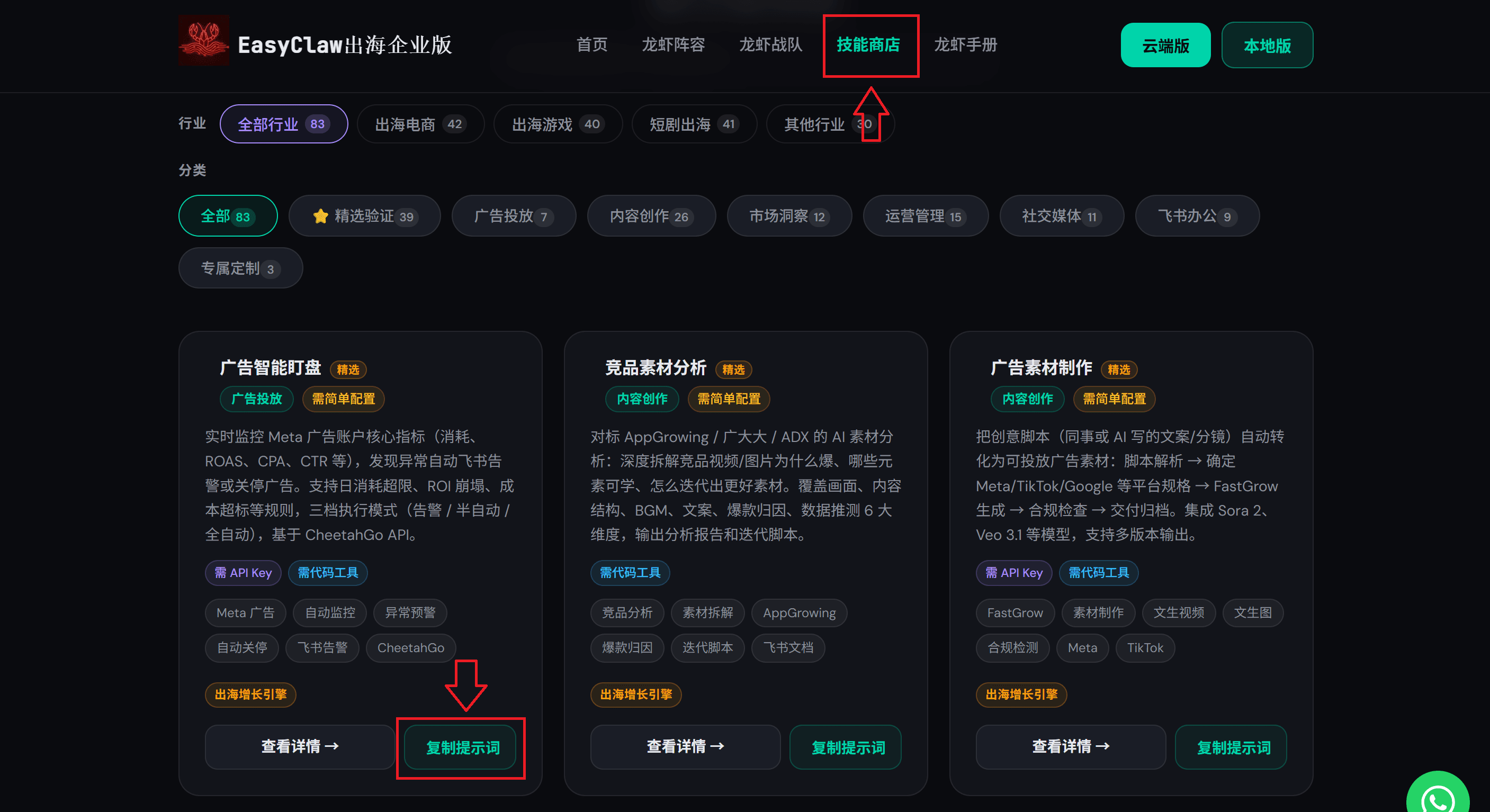Copy prompt for 广告智能盯盘 card
Viewport: 1490px width, 812px height.
point(461,747)
